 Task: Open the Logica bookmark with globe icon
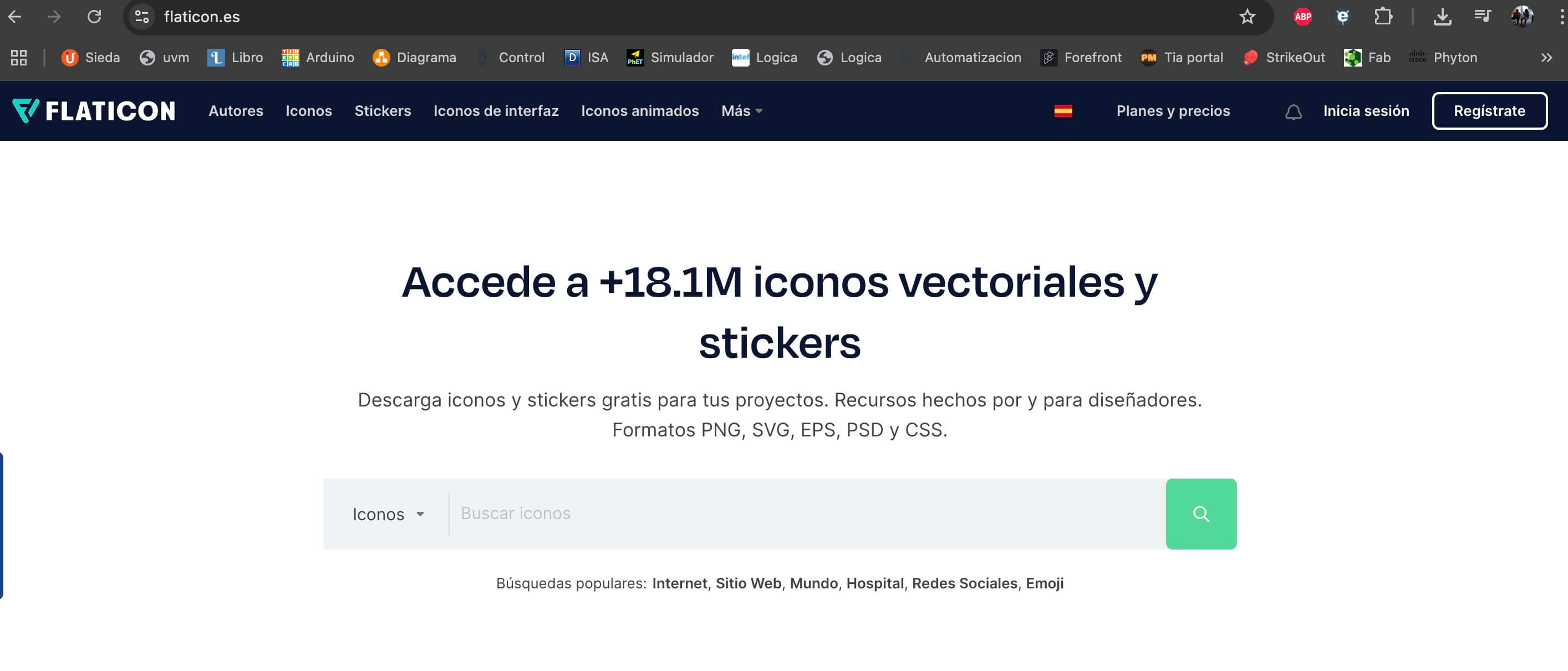coord(849,57)
